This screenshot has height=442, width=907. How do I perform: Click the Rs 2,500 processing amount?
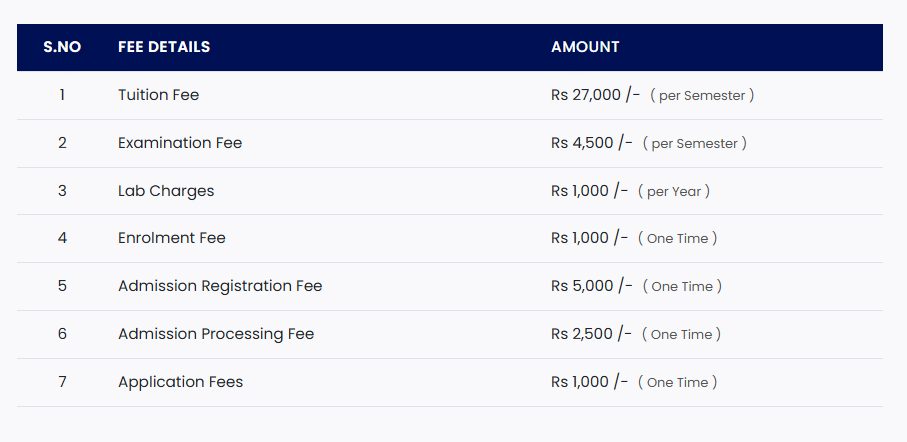[591, 334]
